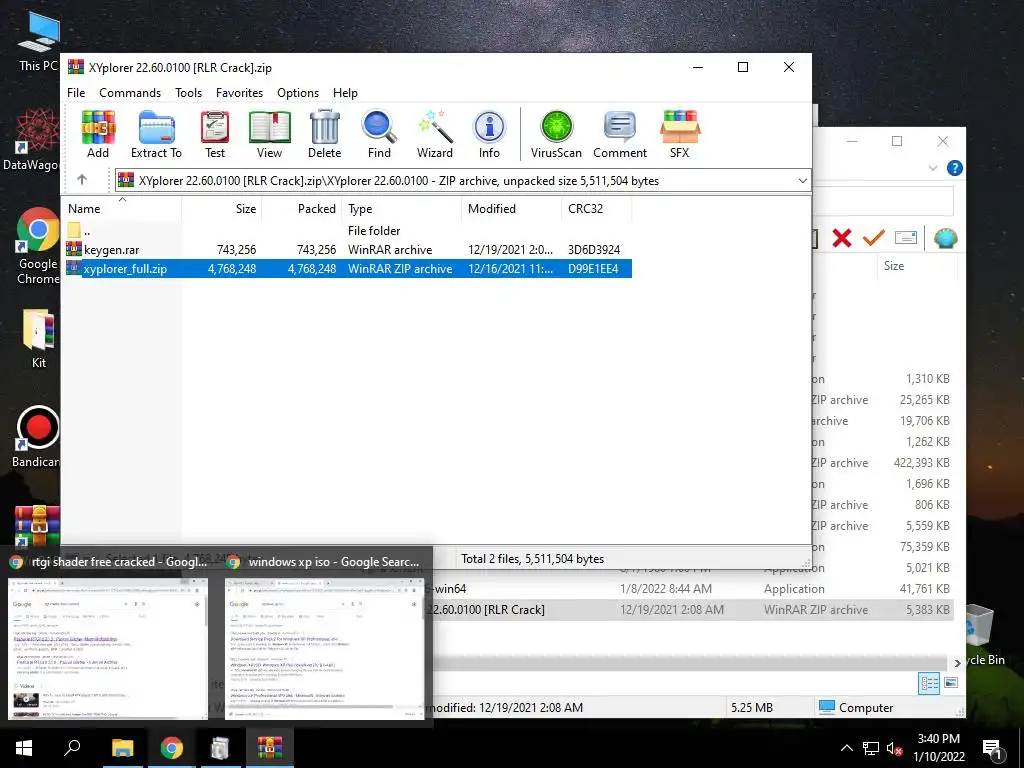Run the Test archive tool

[x=215, y=135]
